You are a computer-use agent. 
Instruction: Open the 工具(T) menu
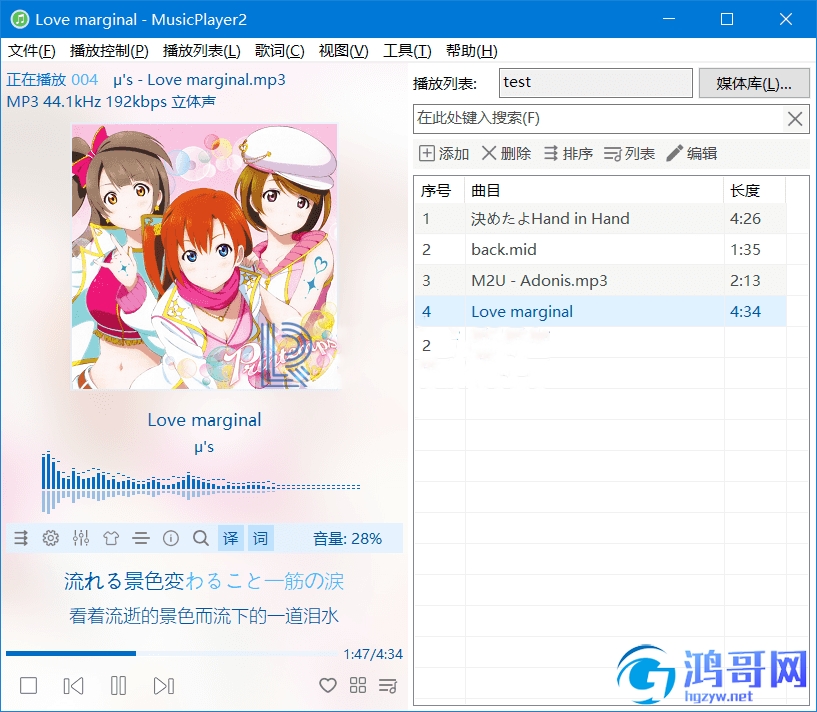407,51
